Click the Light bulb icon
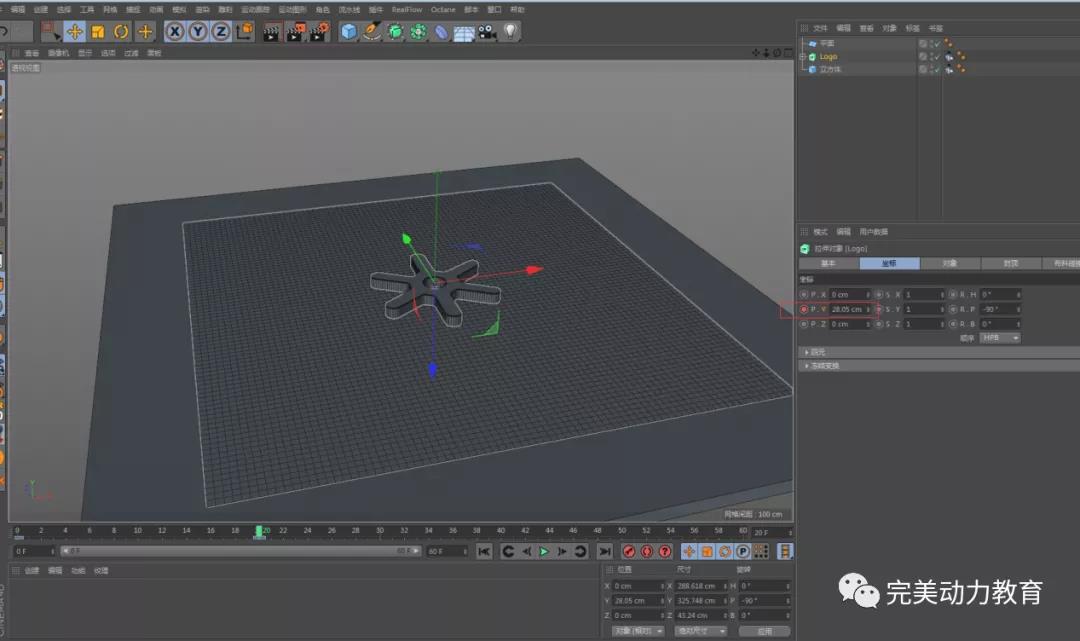Screen dimensions: 1080x641 click(511, 32)
